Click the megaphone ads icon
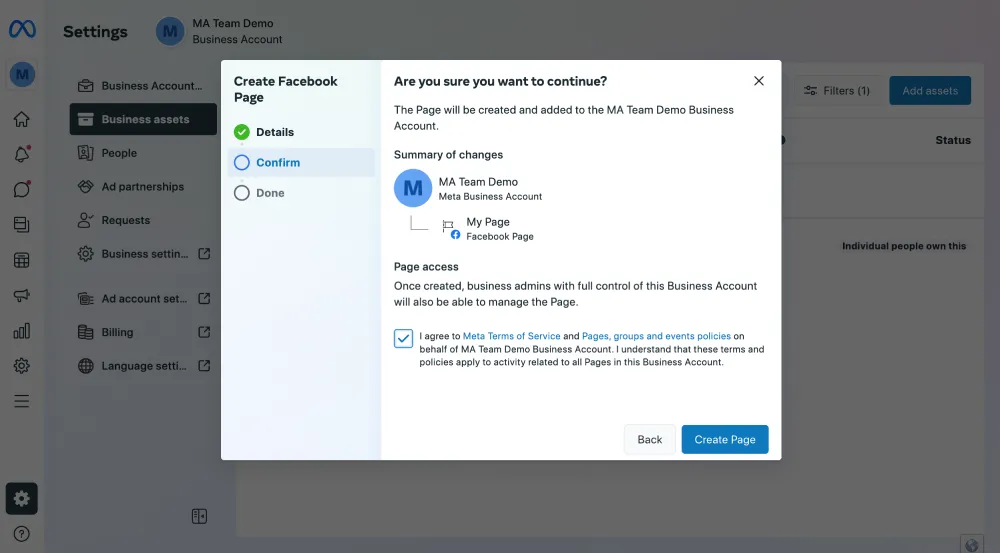Viewport: 1000px width, 553px height. (x=21, y=296)
